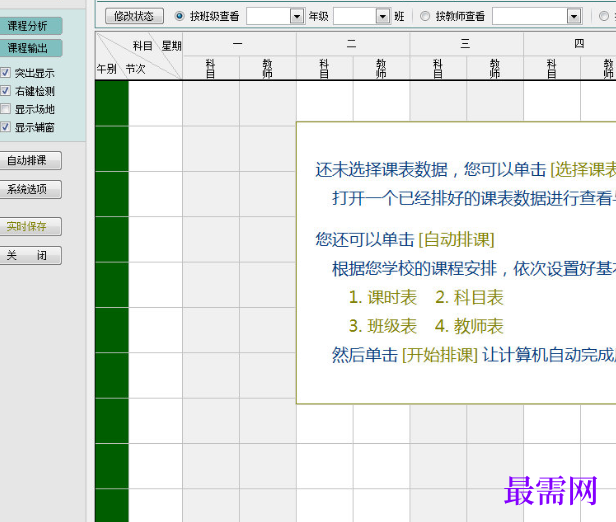Image resolution: width=616 pixels, height=522 pixels.
Task: Toggle the 突出显示 checkbox
Action: pyautogui.click(x=6, y=73)
